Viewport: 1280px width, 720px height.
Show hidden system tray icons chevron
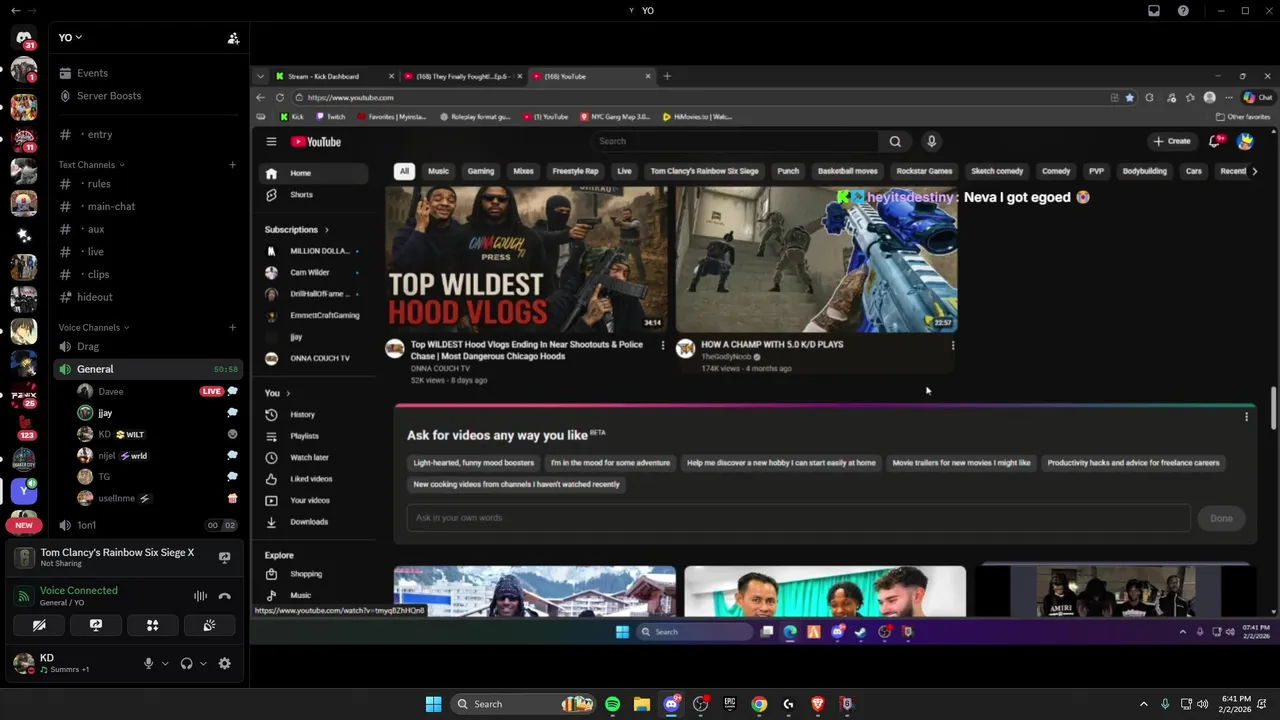tap(1144, 704)
